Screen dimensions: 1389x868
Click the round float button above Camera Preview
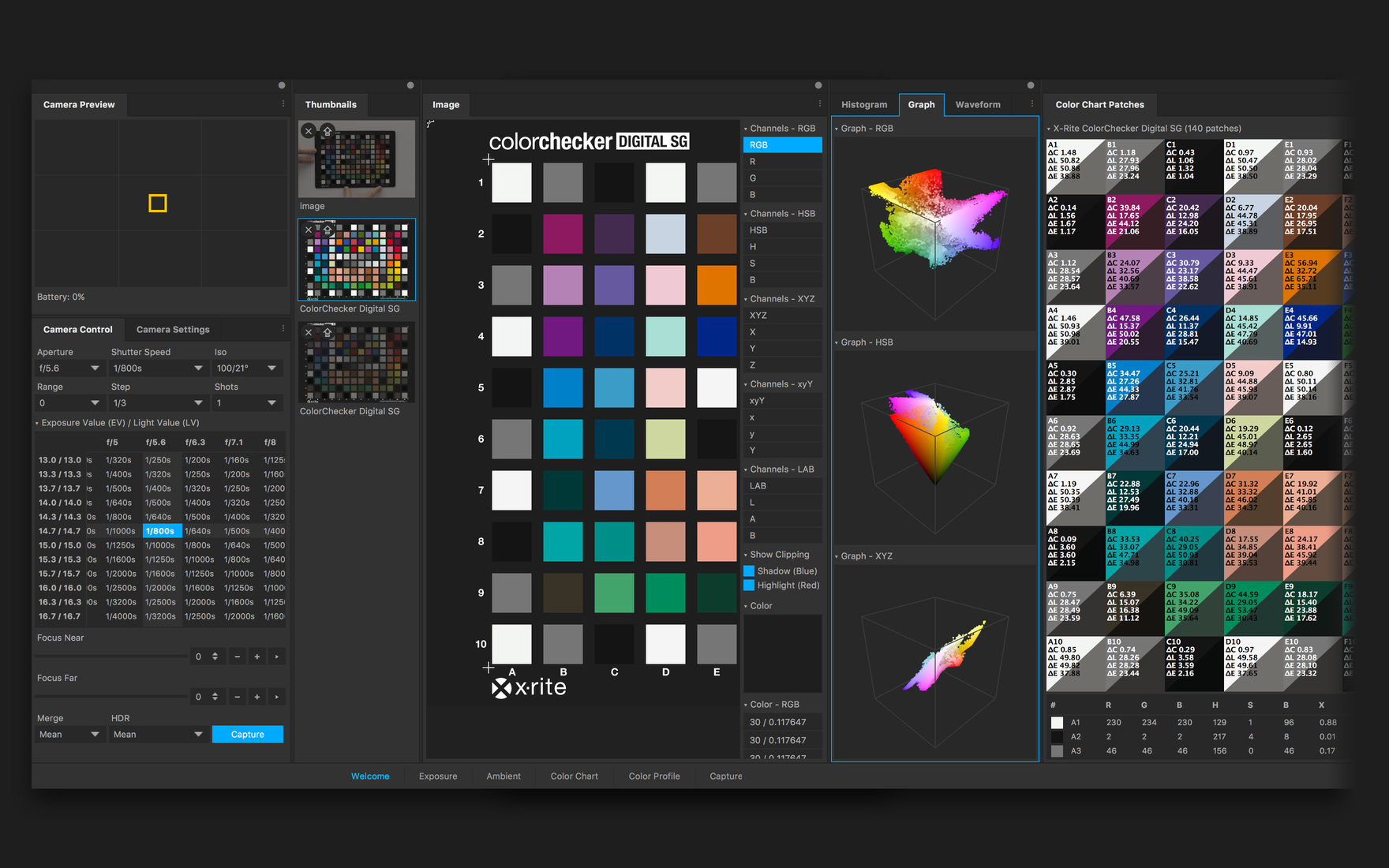tap(282, 85)
